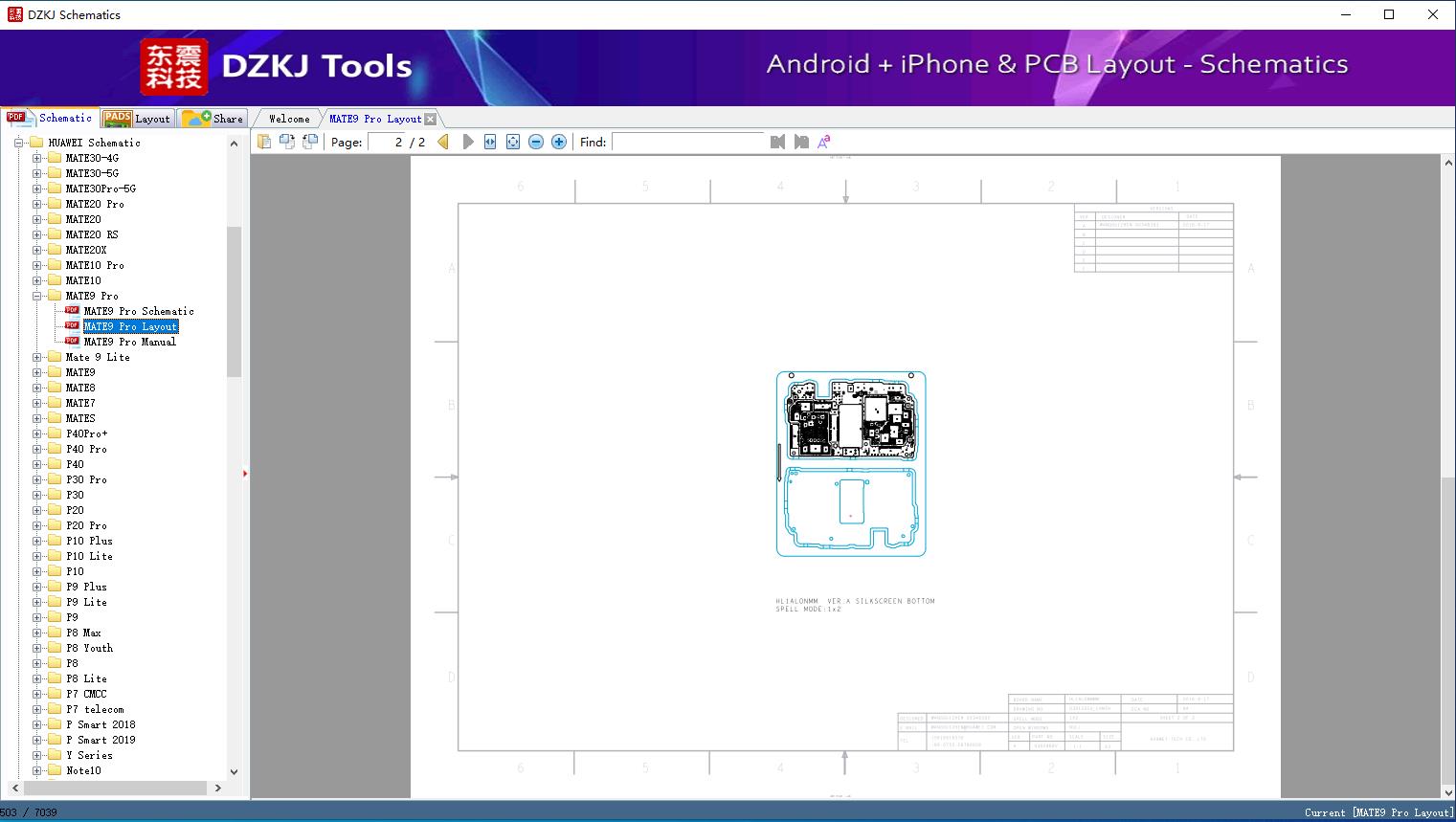
Task: Select the MATE30Pro-5G folder
Action: point(101,189)
